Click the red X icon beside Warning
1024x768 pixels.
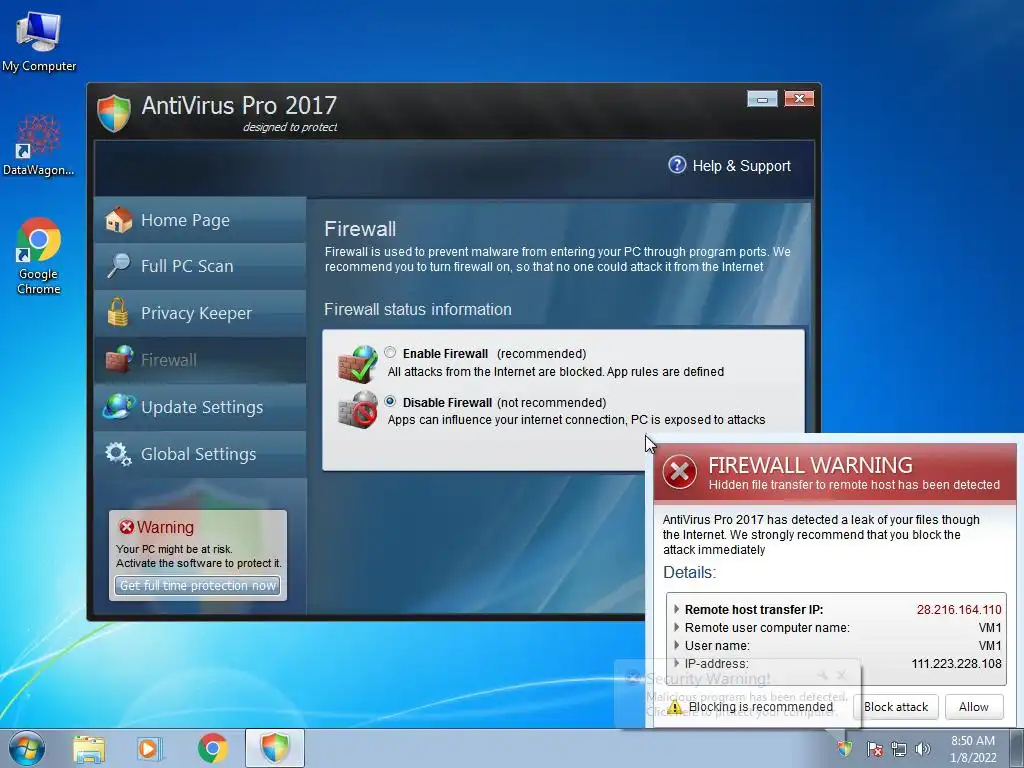[126, 526]
